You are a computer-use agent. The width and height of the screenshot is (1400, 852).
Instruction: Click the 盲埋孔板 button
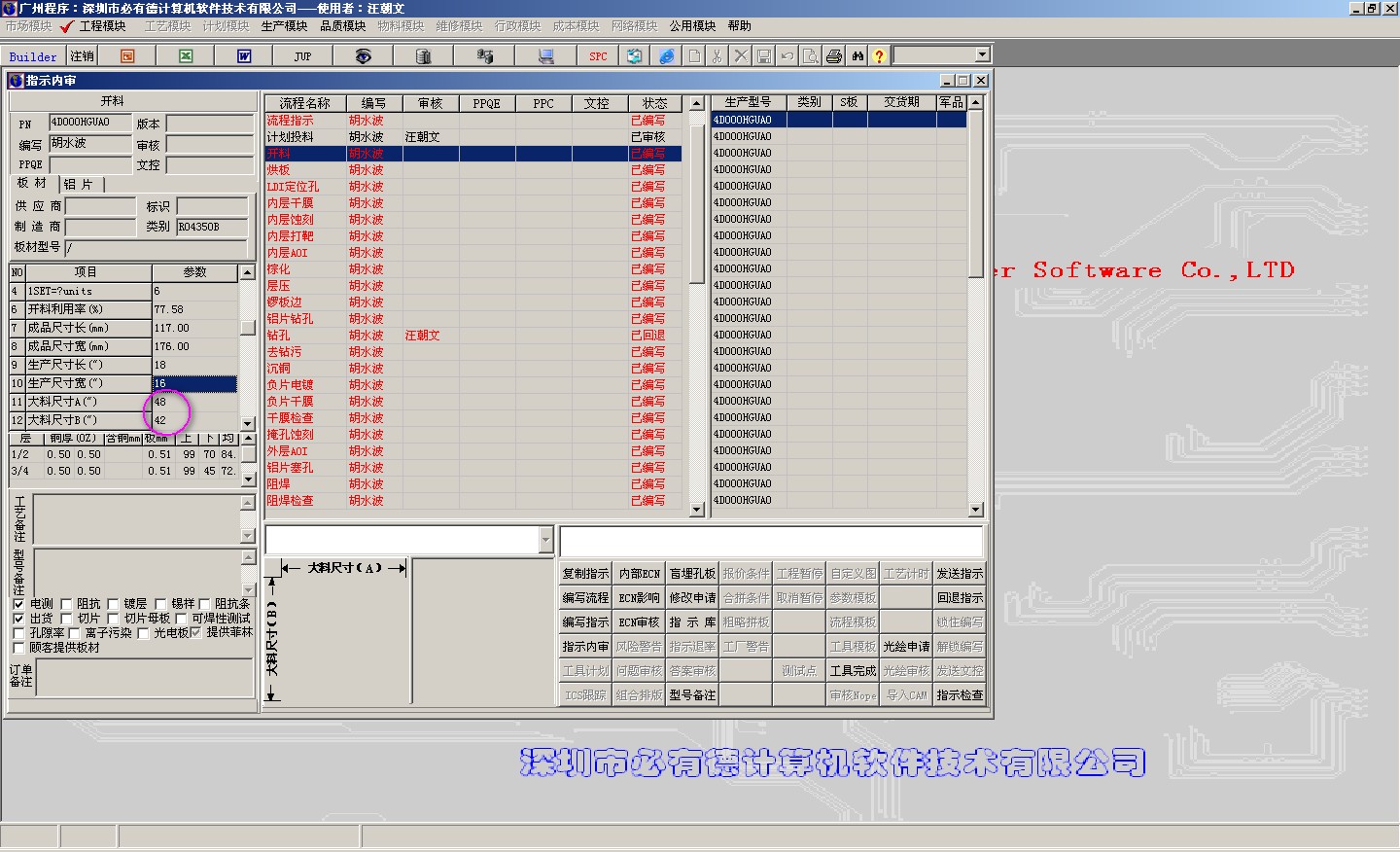pos(692,574)
